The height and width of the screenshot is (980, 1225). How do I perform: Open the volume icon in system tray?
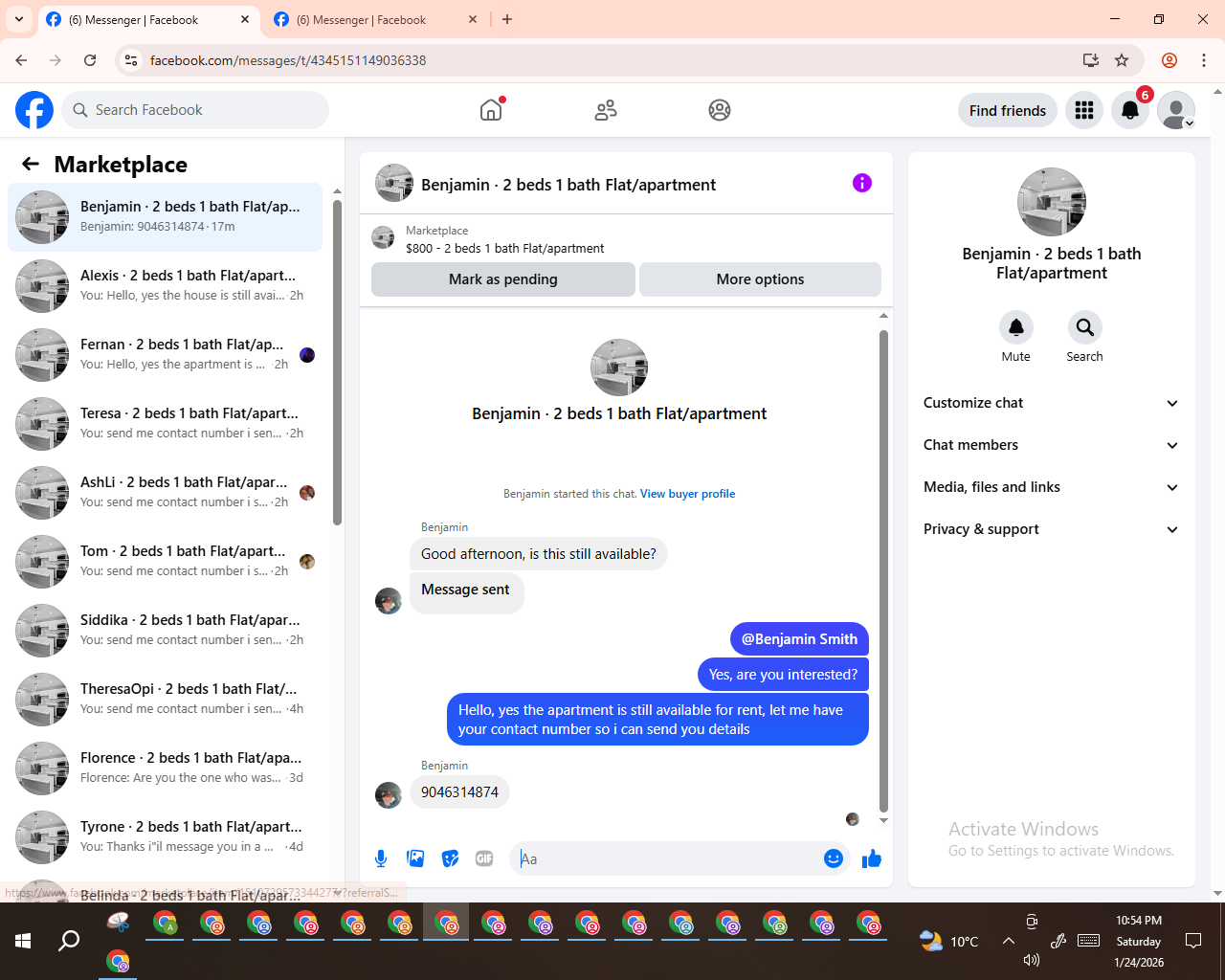click(x=1032, y=960)
